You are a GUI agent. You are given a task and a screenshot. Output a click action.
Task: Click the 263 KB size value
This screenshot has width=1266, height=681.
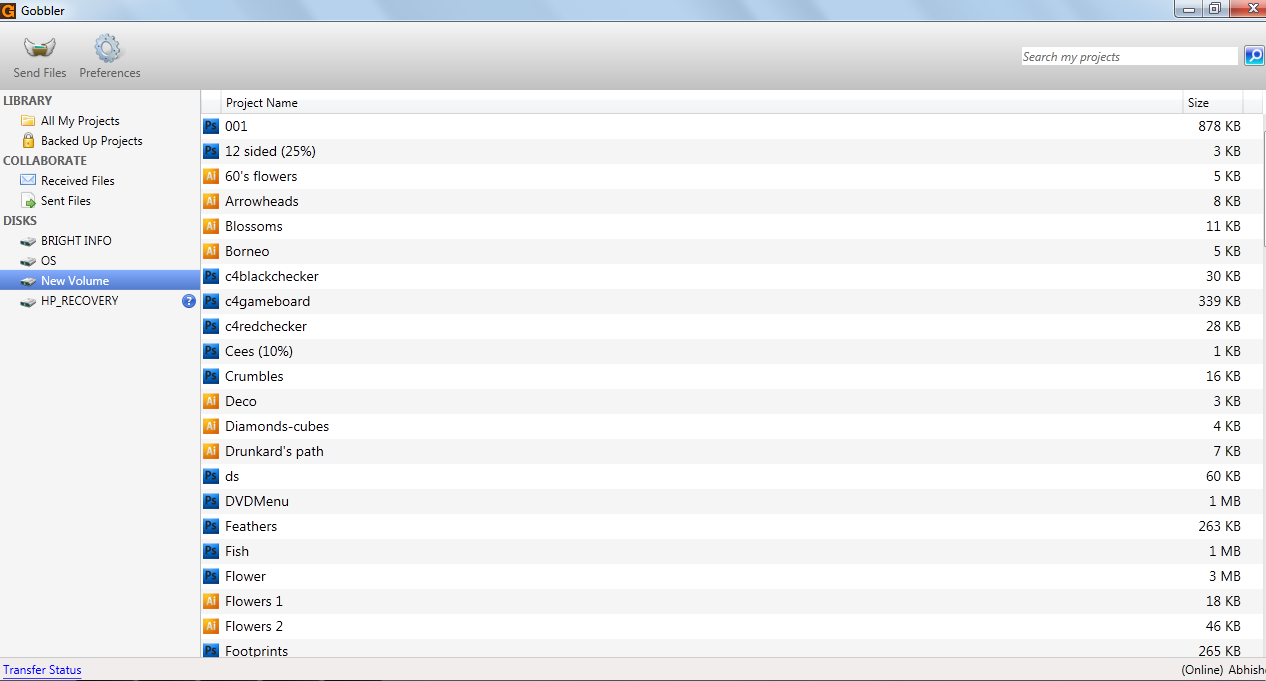1219,526
